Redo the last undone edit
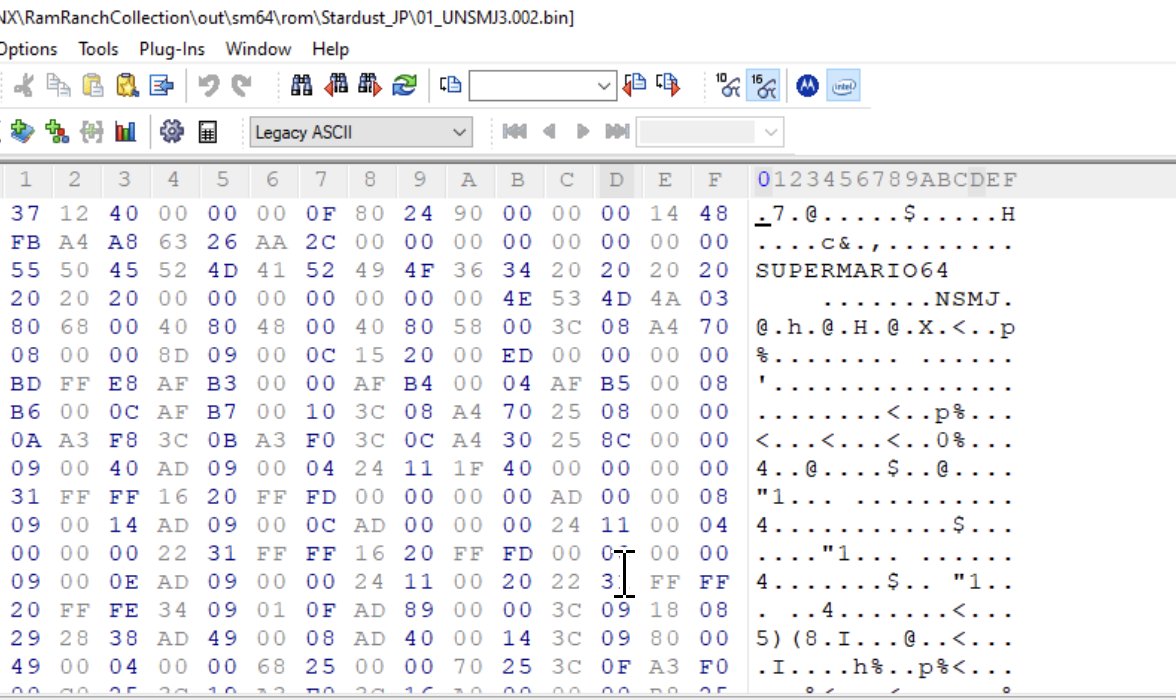The width and height of the screenshot is (1176, 700). click(x=242, y=86)
